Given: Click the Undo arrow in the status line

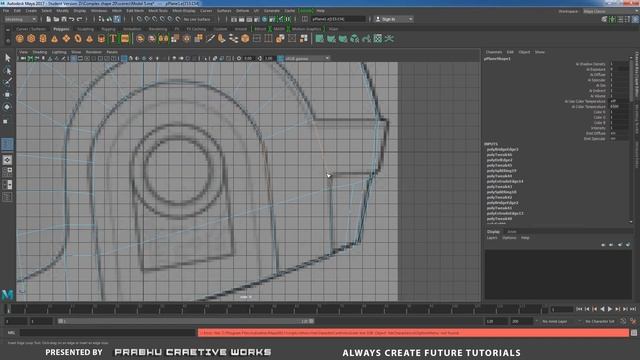Looking at the screenshot, I should [71, 19].
